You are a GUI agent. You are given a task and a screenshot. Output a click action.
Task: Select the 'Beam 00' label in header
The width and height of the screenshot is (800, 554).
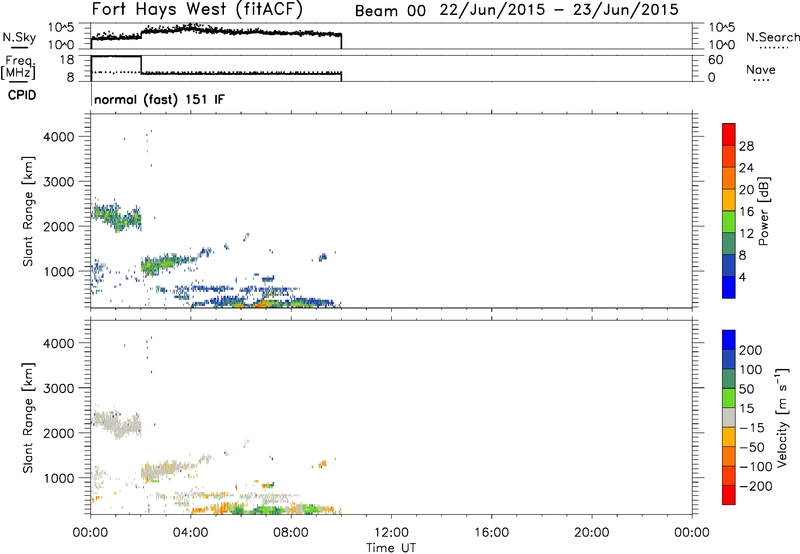[390, 10]
